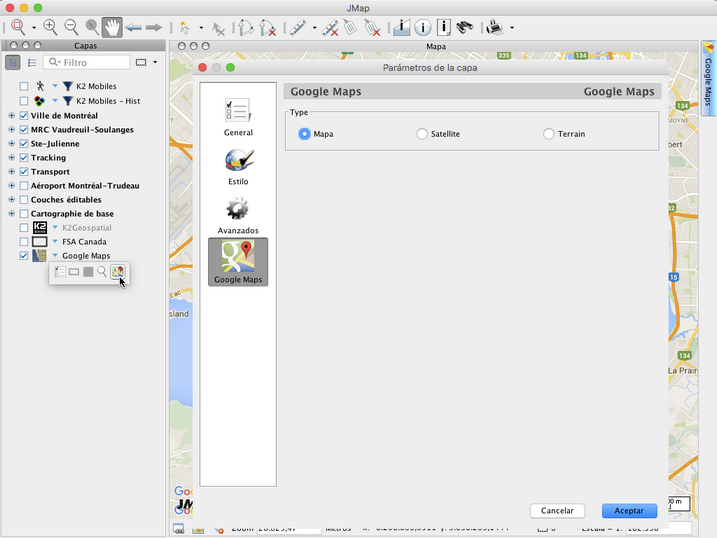Select the Mapa map type
The height and width of the screenshot is (538, 717).
[x=304, y=134]
